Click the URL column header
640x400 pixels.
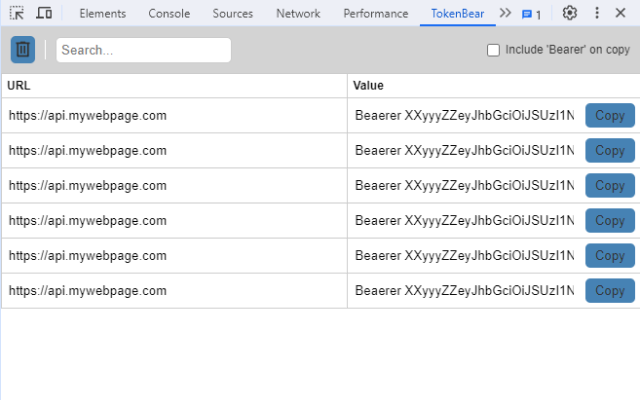[x=19, y=86]
